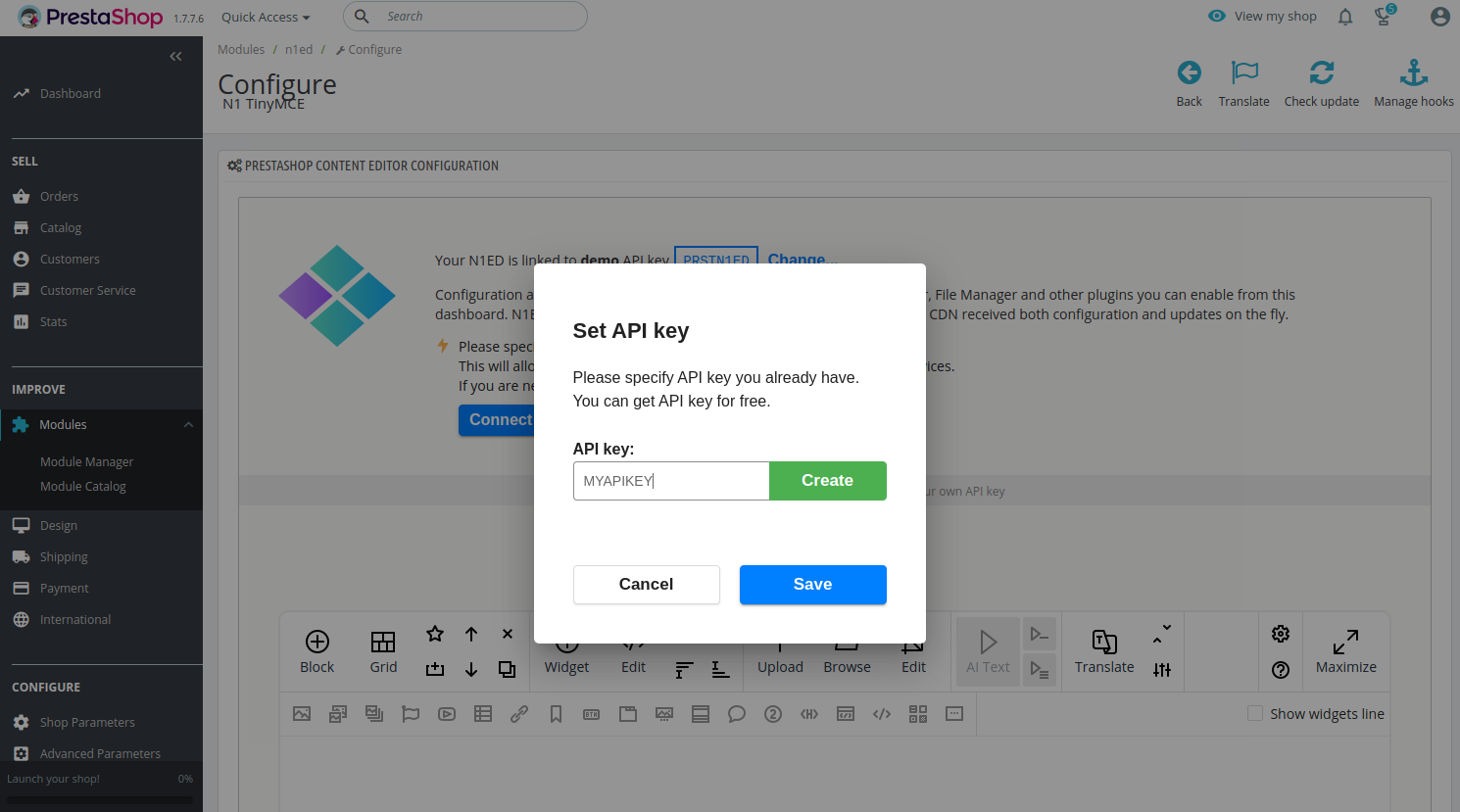Click the Maximize editor icon
The width and height of the screenshot is (1460, 812).
1346,652
